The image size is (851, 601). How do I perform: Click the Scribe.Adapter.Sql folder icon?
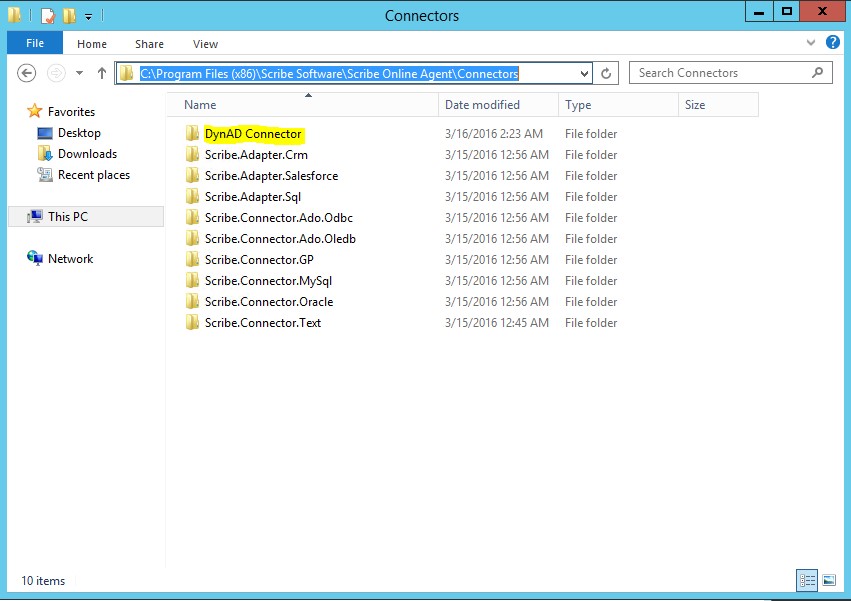click(192, 196)
